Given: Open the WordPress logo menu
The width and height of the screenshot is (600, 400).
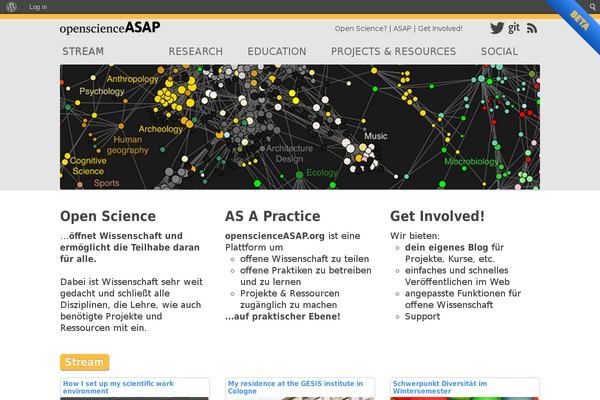Looking at the screenshot, I should coord(11,7).
